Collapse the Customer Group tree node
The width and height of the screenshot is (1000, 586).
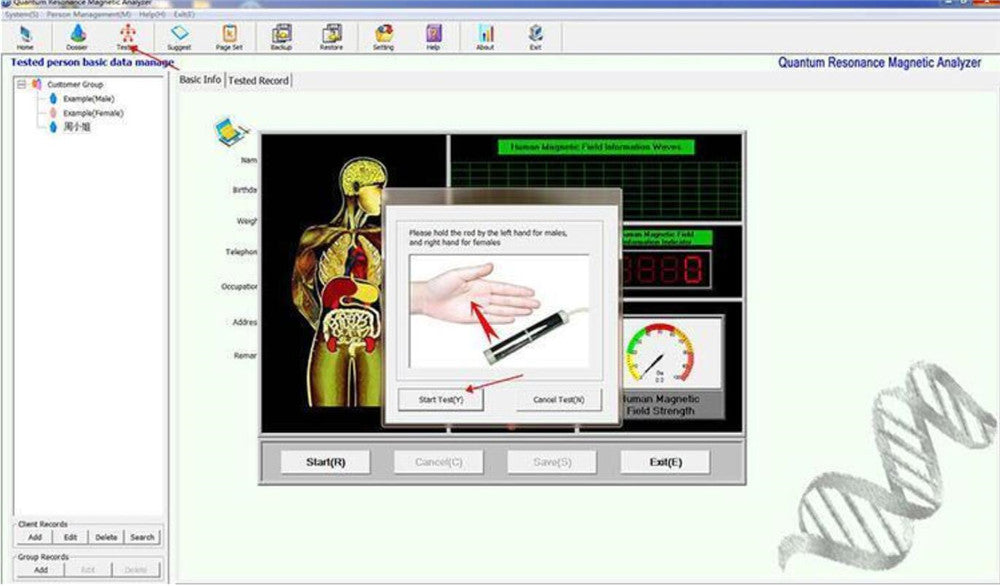[21, 85]
